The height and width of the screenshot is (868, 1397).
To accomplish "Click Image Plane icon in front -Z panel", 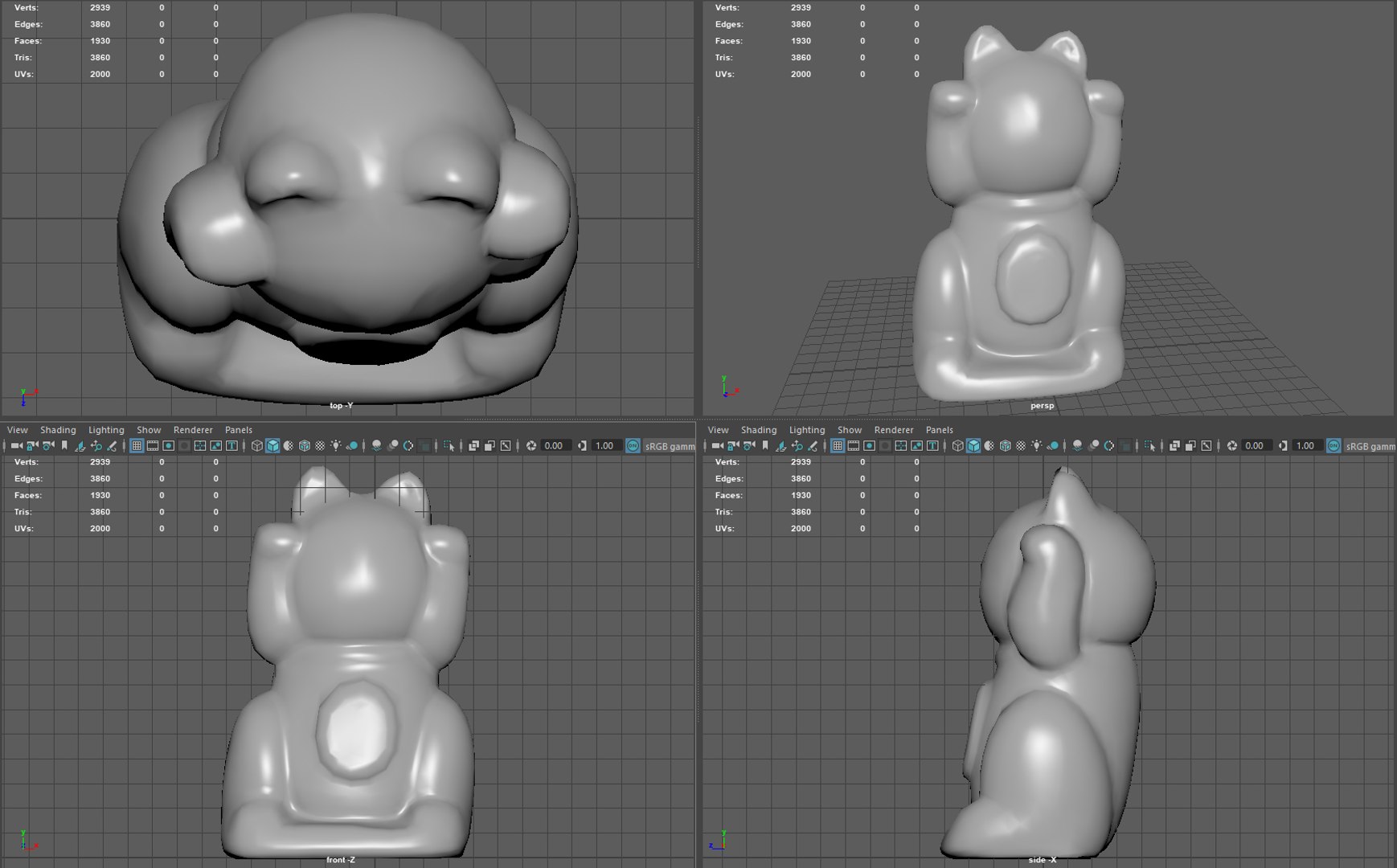I will pyautogui.click(x=80, y=446).
